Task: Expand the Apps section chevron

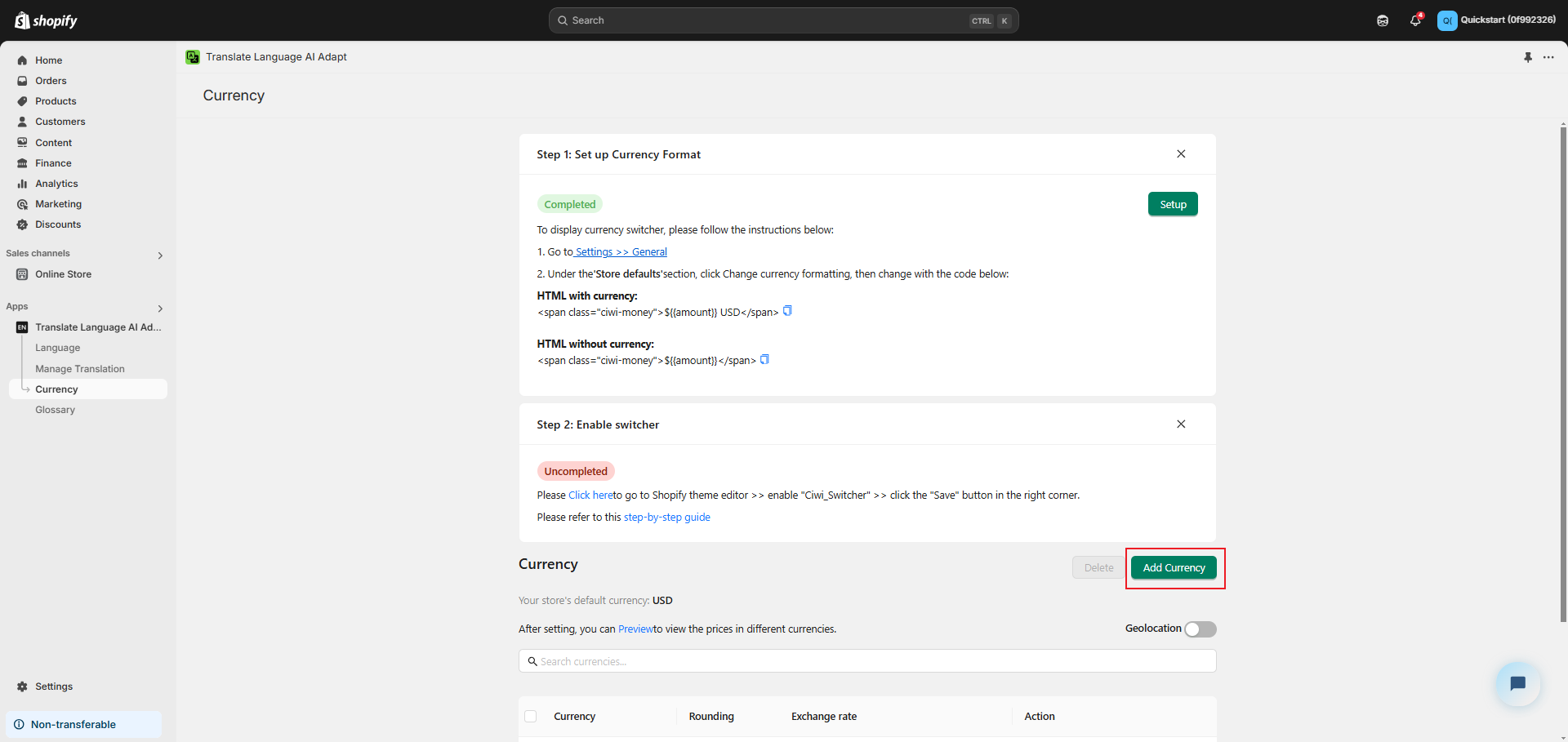Action: coord(160,309)
